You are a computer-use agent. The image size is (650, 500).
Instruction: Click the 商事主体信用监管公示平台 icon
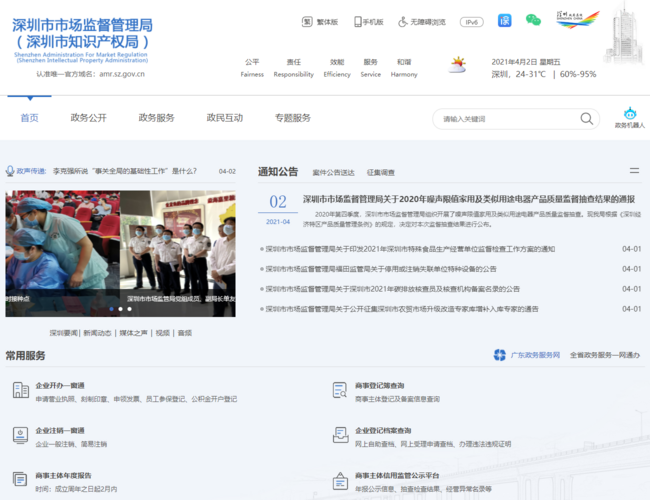tap(340, 481)
